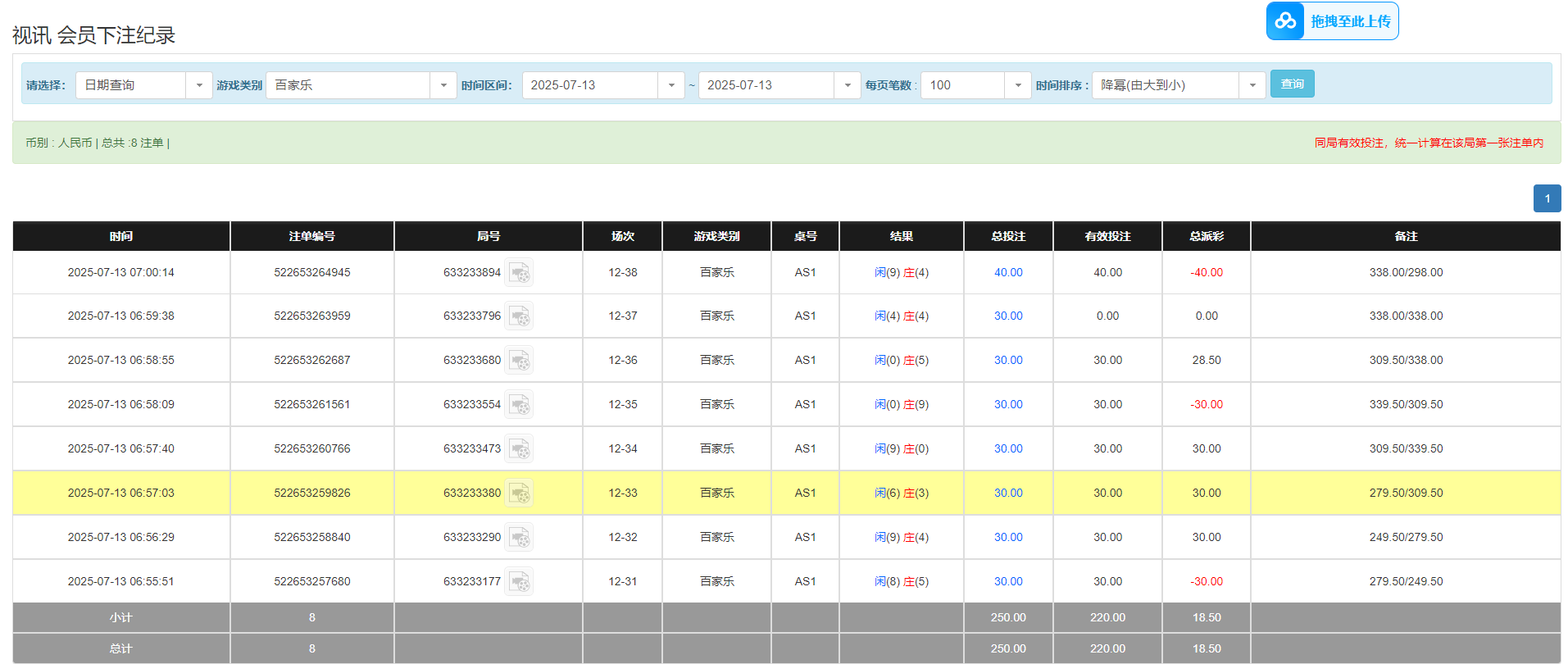Click the replay icon next to 633233680
This screenshot has width=1568, height=664.
click(519, 361)
